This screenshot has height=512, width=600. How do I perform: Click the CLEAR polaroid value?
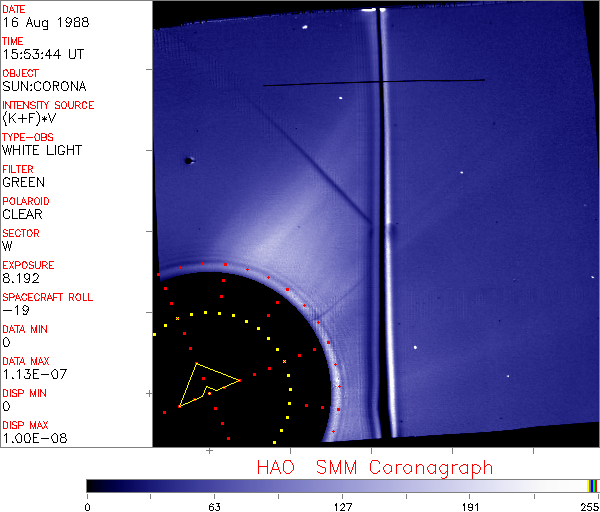click(22, 215)
